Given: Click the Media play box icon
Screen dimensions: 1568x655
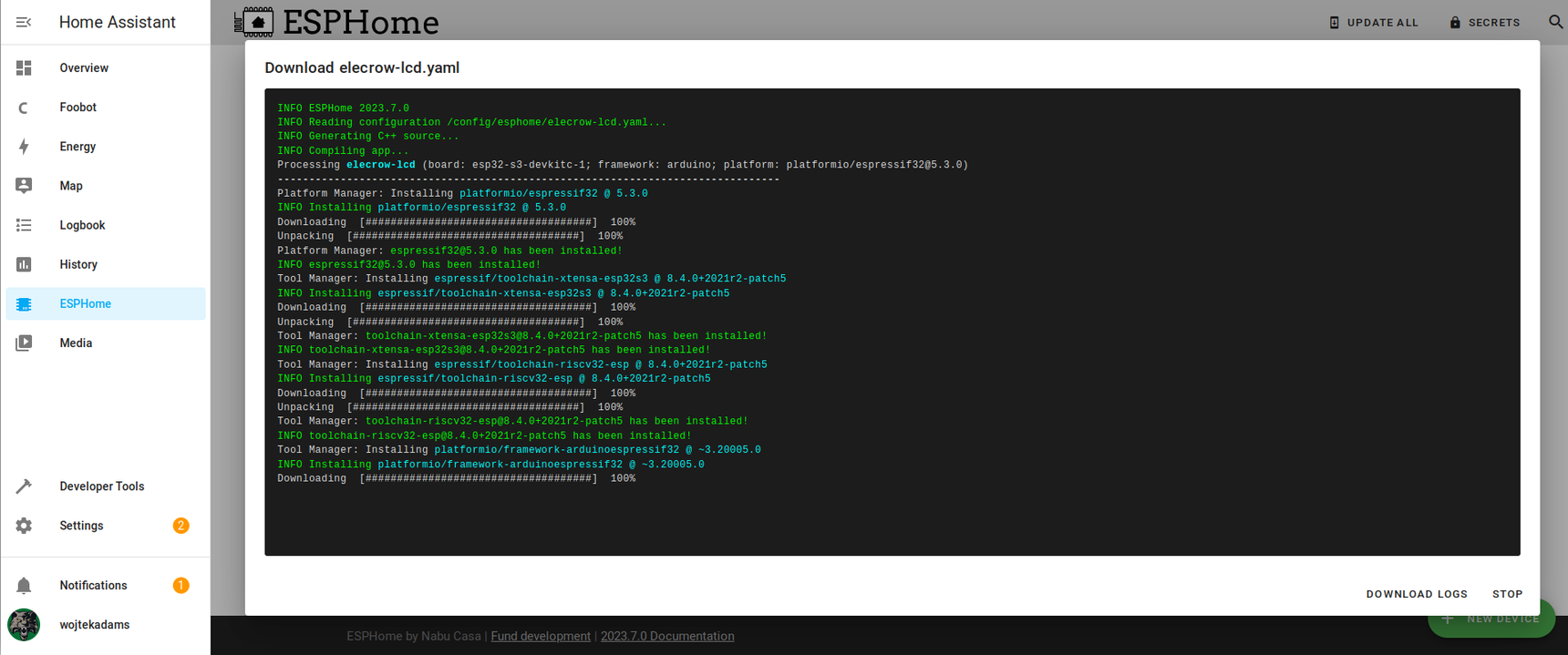Looking at the screenshot, I should click(x=24, y=343).
